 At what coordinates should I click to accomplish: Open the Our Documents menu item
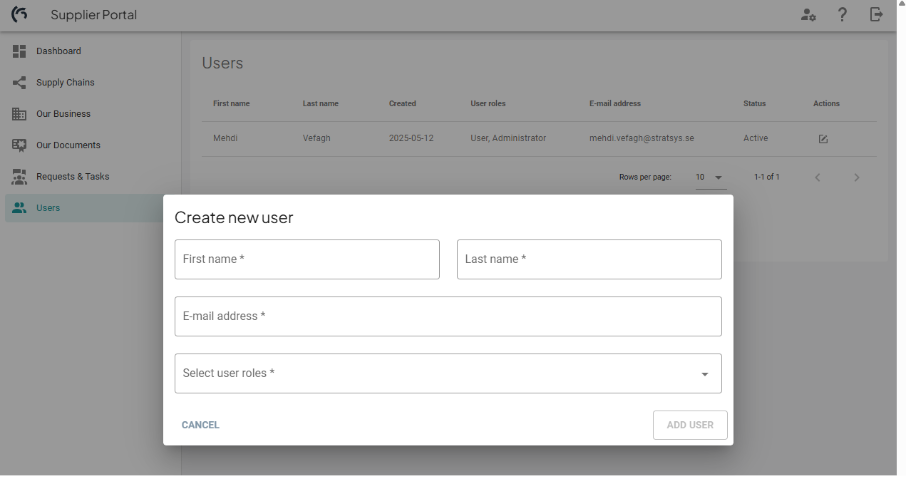pos(68,145)
